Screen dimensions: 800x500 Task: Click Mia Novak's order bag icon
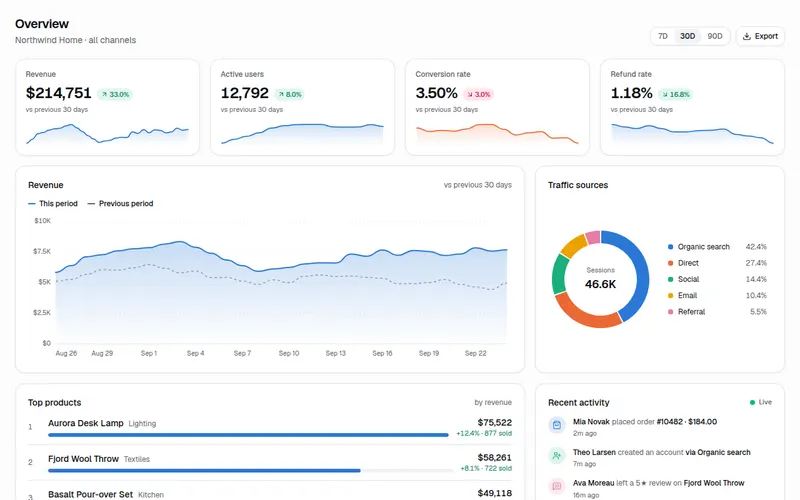(x=557, y=425)
